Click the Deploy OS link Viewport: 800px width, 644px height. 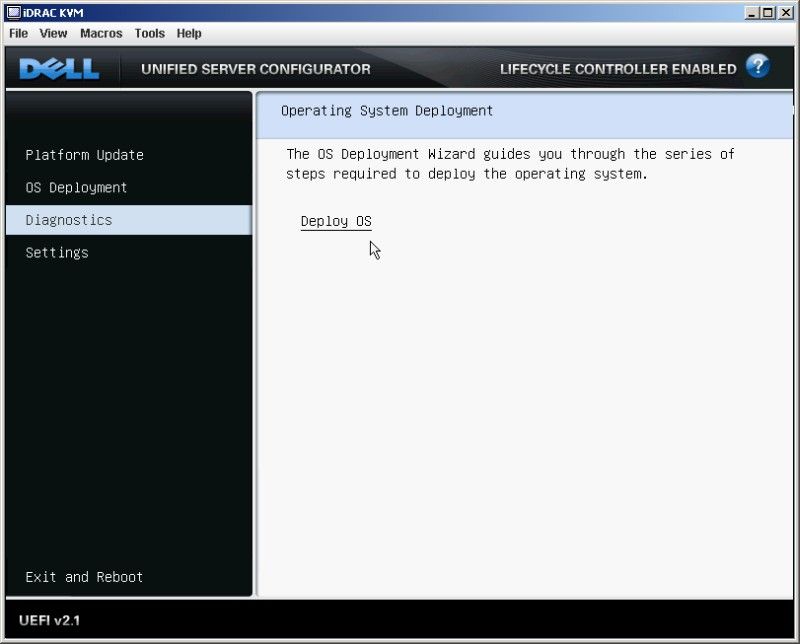pos(336,222)
